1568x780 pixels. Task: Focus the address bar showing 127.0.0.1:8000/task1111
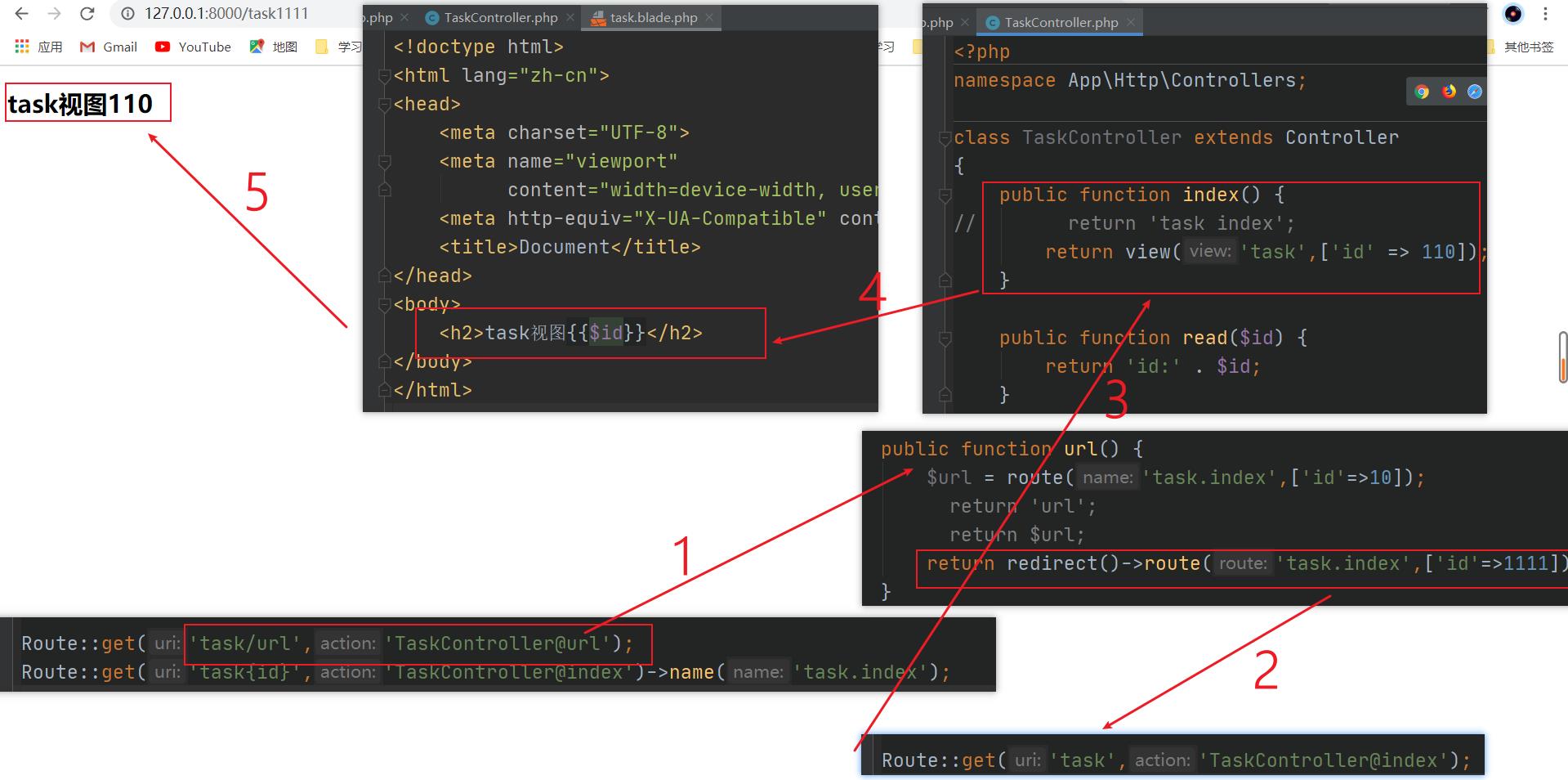226,14
